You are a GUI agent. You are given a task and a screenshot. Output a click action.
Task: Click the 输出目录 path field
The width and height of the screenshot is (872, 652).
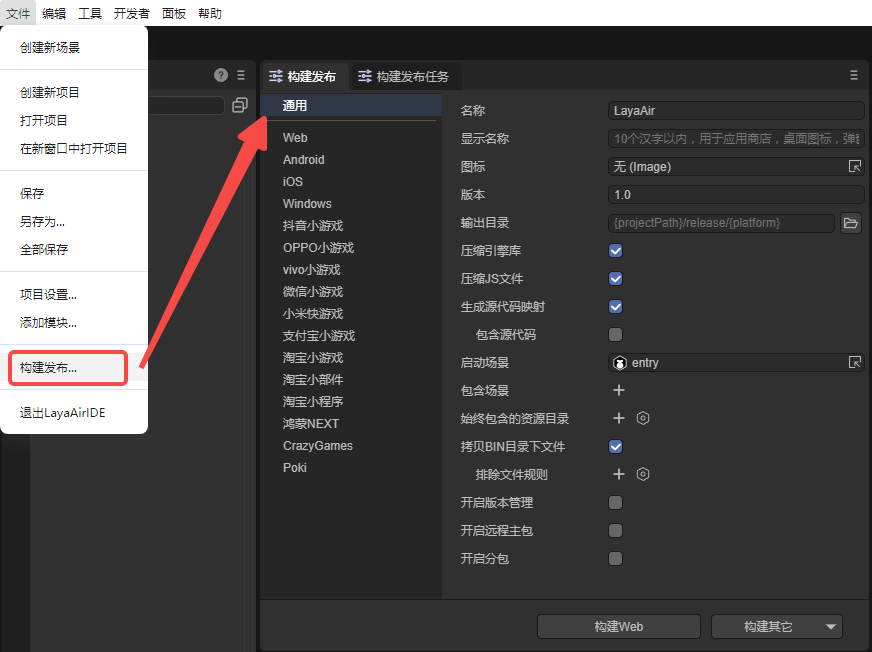721,223
